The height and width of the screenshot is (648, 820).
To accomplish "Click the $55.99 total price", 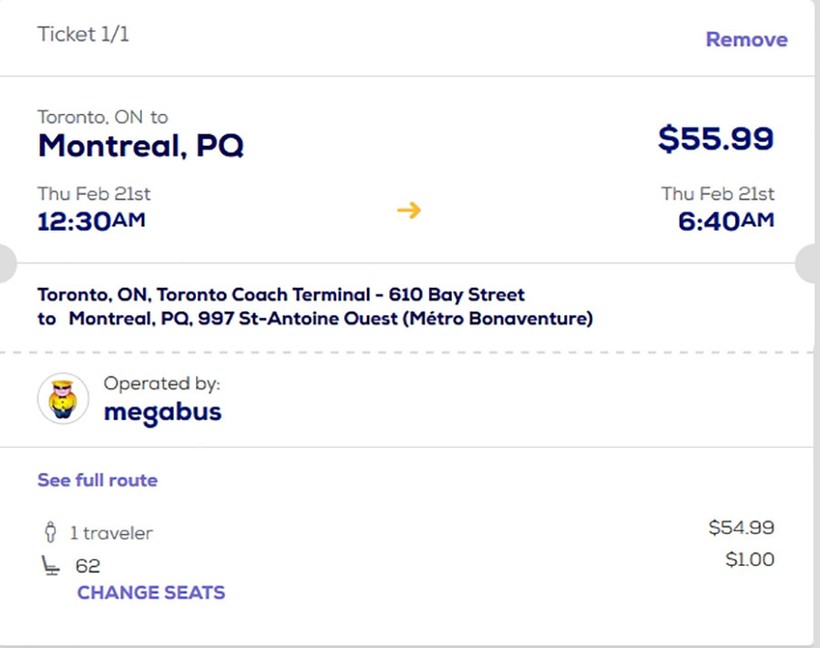I will [x=715, y=138].
